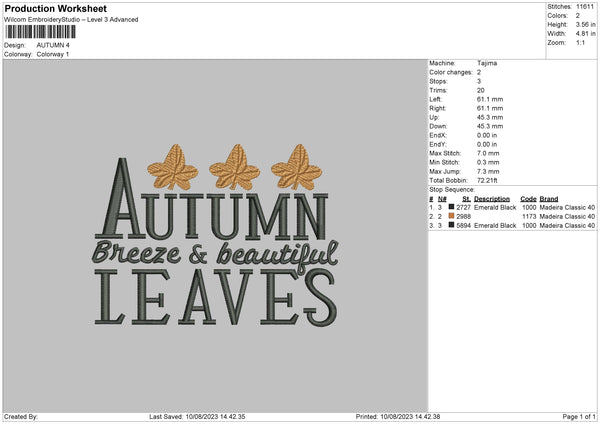Select the embroidered word AUTUMN

(214, 215)
